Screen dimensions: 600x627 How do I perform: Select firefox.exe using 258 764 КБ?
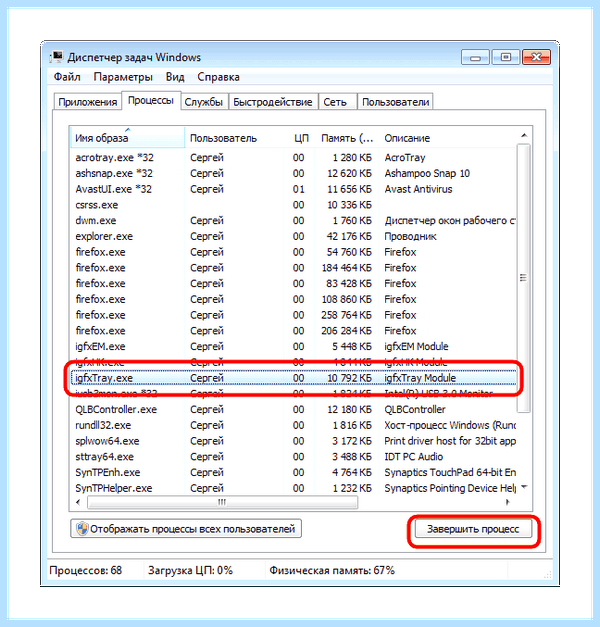pyautogui.click(x=293, y=315)
